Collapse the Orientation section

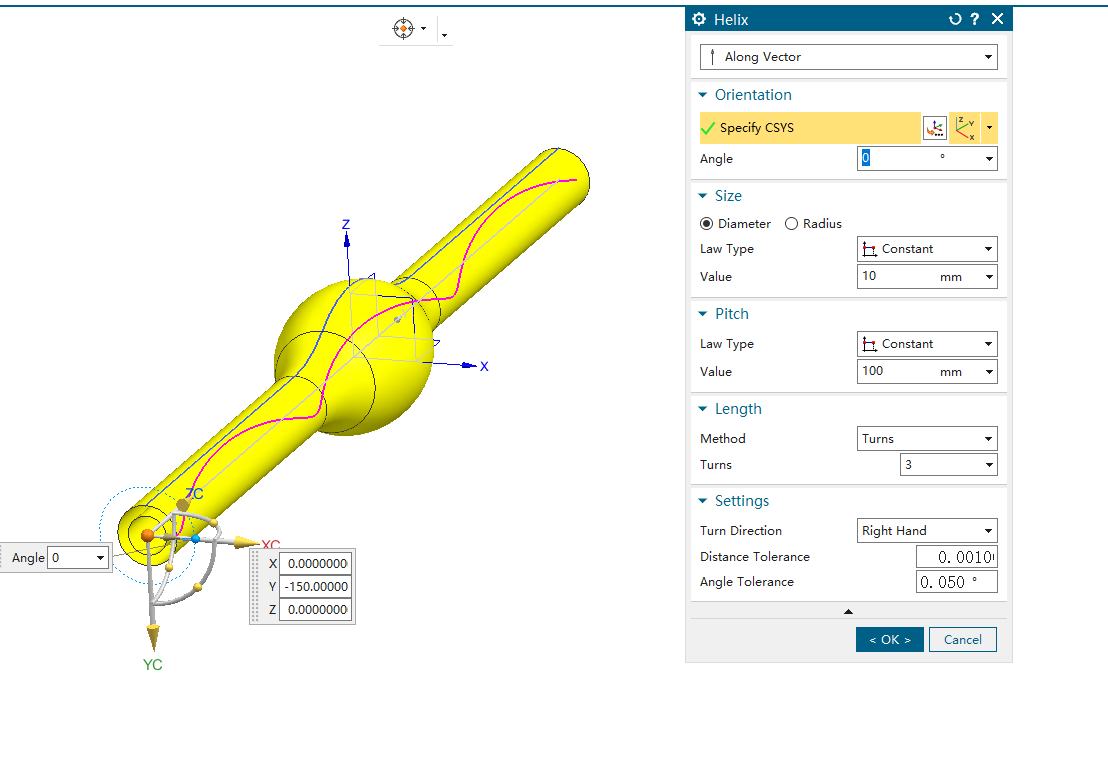[x=702, y=95]
